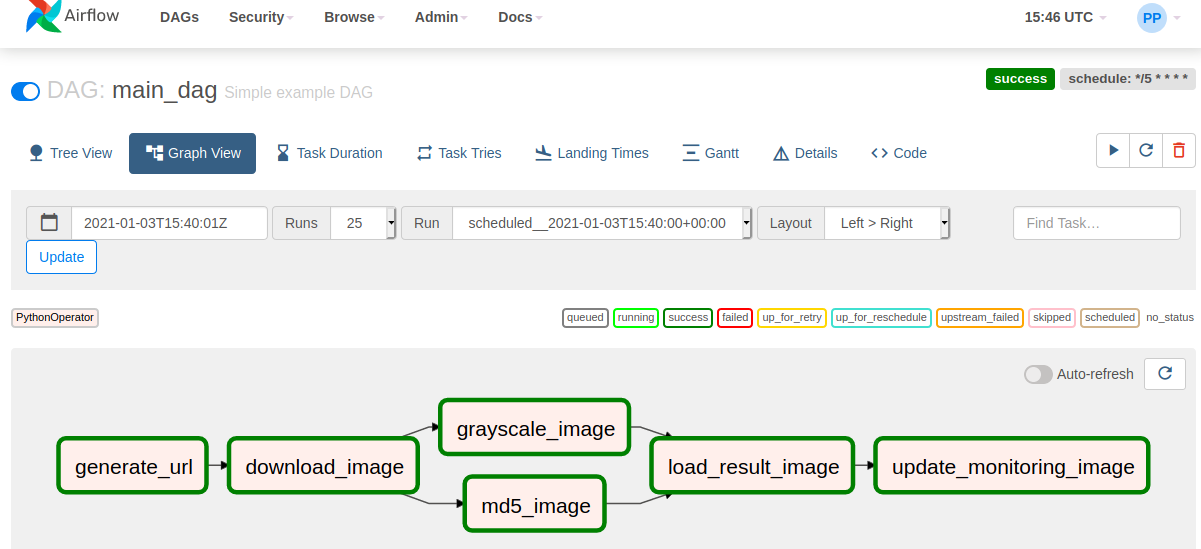Click the schedule */5 * * * * badge
The height and width of the screenshot is (549, 1201).
pyautogui.click(x=1128, y=79)
